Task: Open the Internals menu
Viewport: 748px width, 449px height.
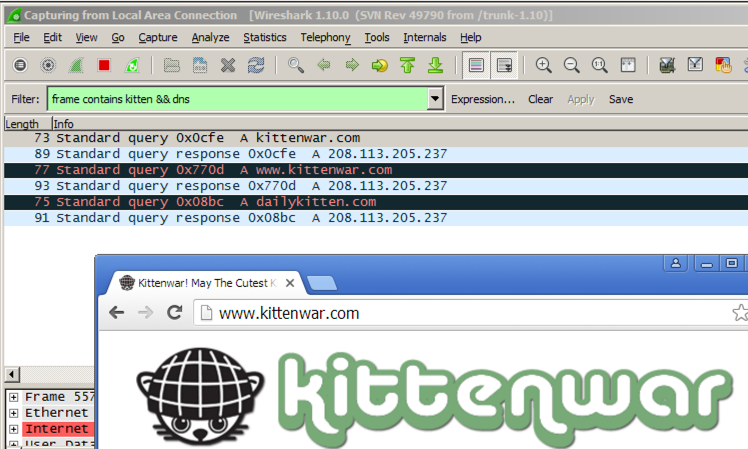Action: [x=425, y=37]
